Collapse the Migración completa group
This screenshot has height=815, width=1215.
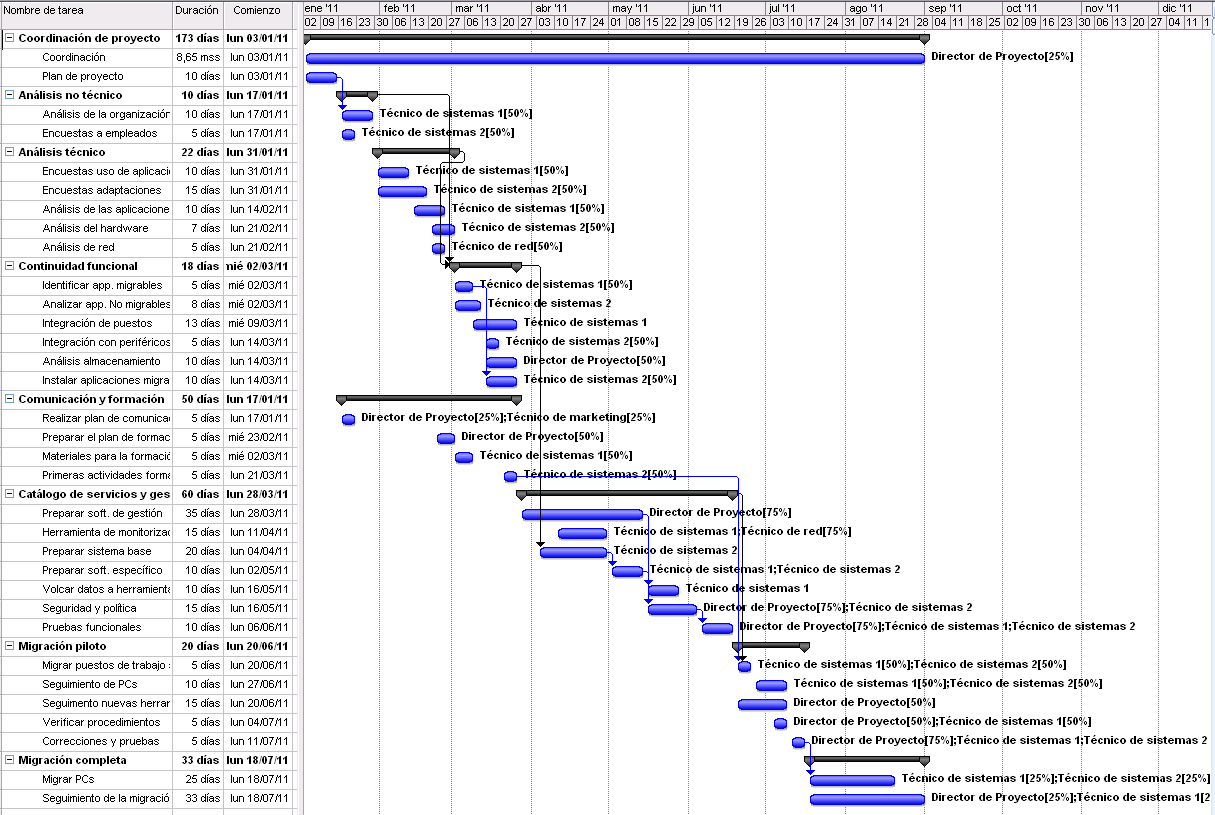pyautogui.click(x=9, y=760)
